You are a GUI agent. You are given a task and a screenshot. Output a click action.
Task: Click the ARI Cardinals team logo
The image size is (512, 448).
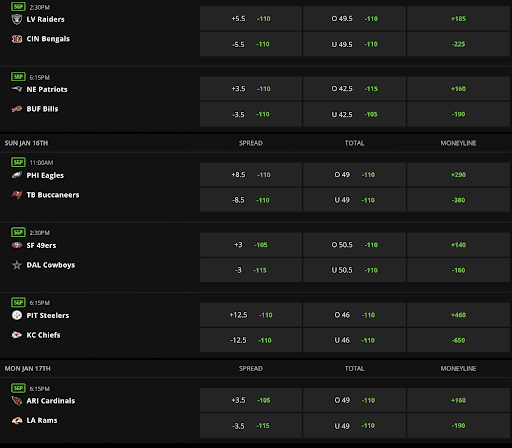pyautogui.click(x=17, y=401)
